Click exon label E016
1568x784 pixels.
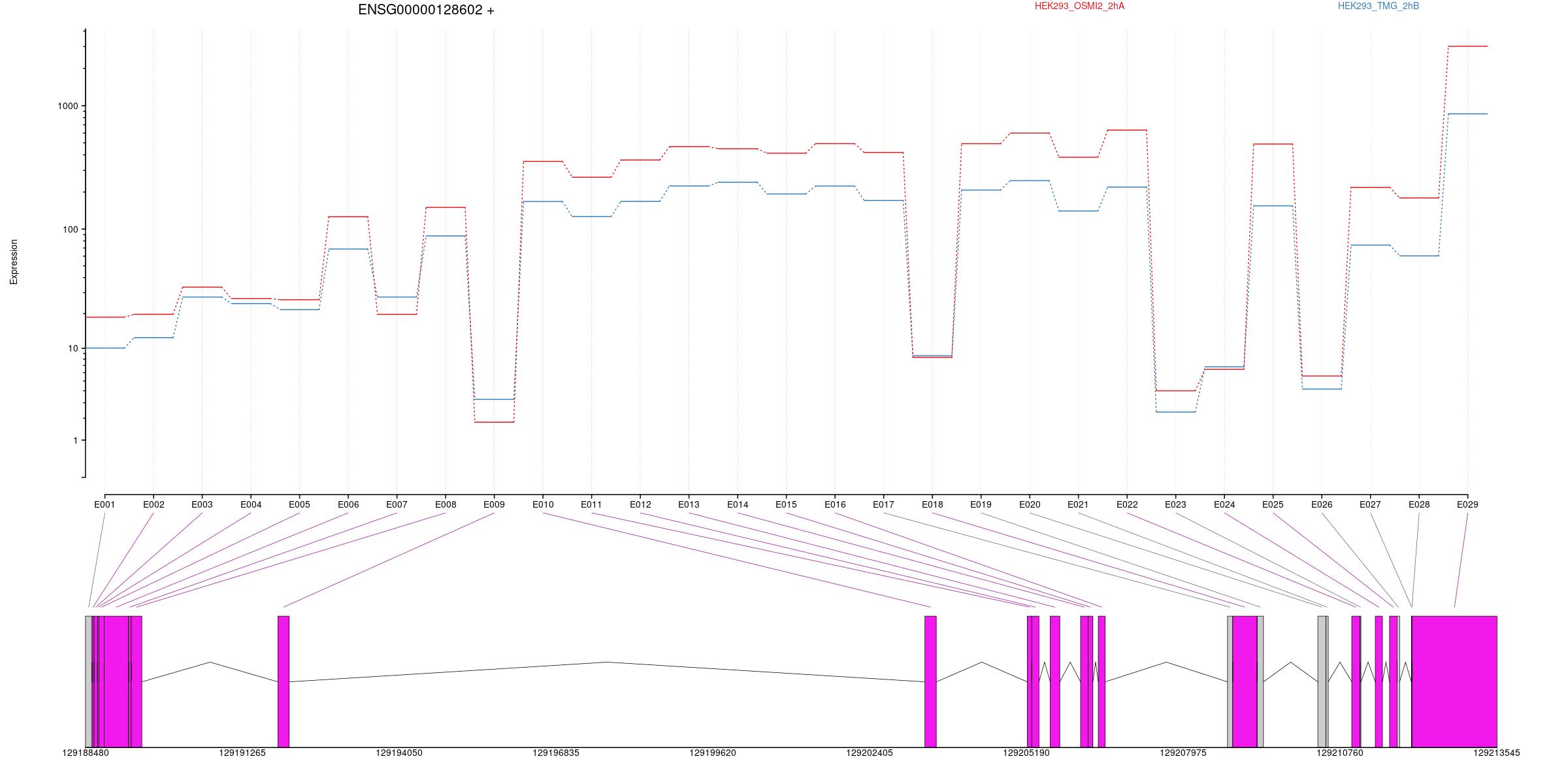pyautogui.click(x=835, y=504)
